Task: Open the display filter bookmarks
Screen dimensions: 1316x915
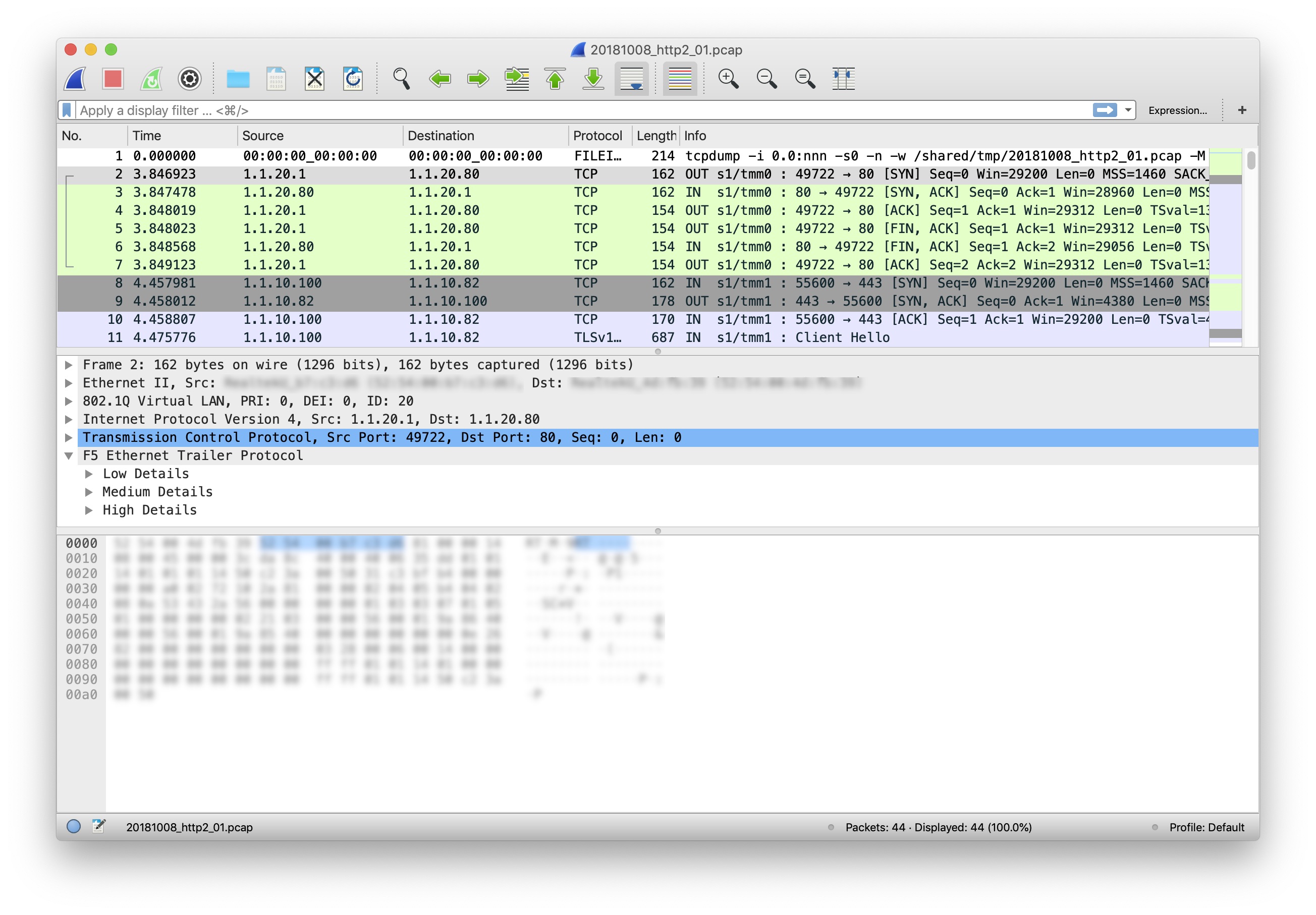Action: pyautogui.click(x=68, y=109)
